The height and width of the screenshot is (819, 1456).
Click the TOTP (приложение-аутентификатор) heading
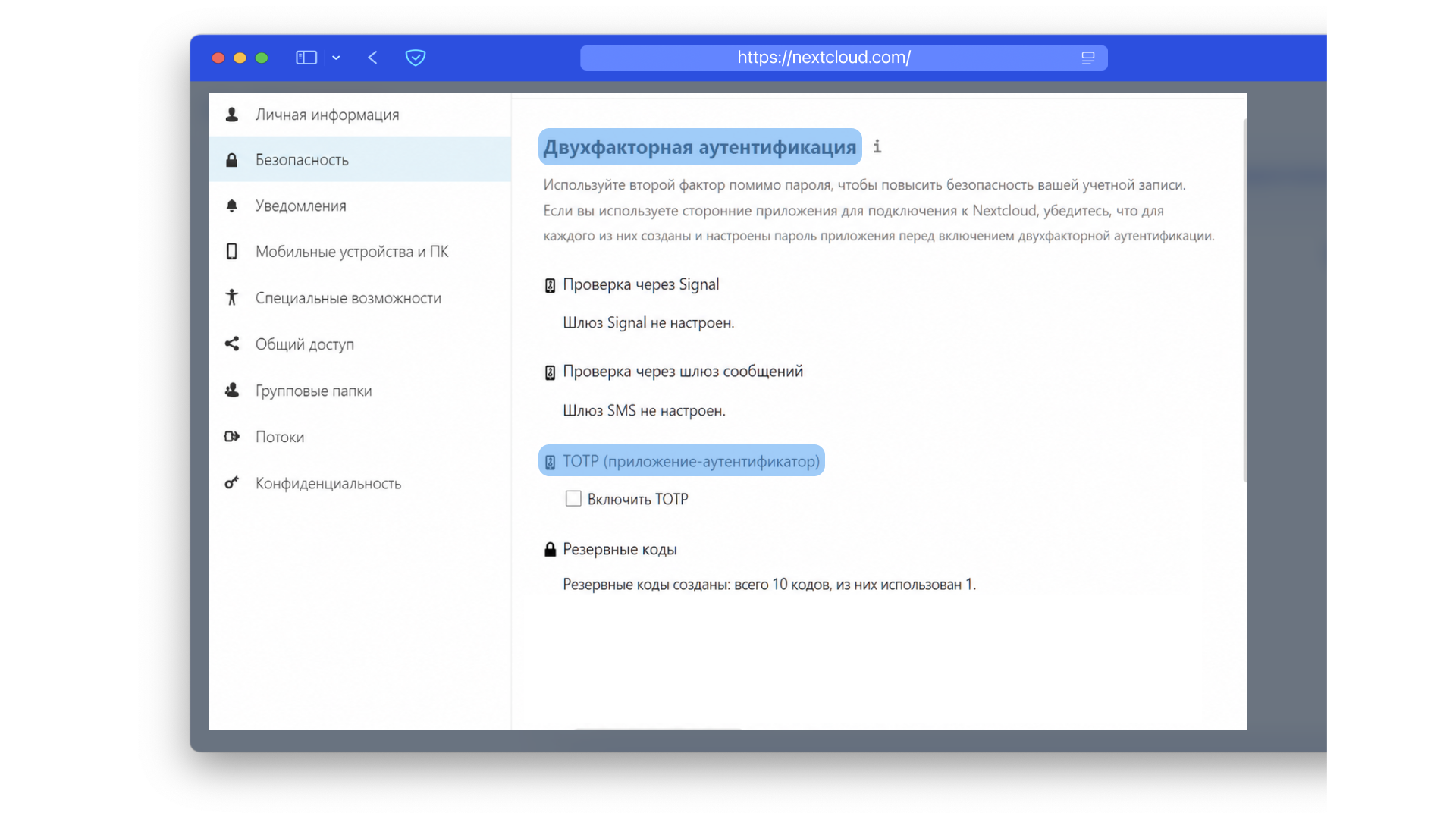(x=691, y=461)
